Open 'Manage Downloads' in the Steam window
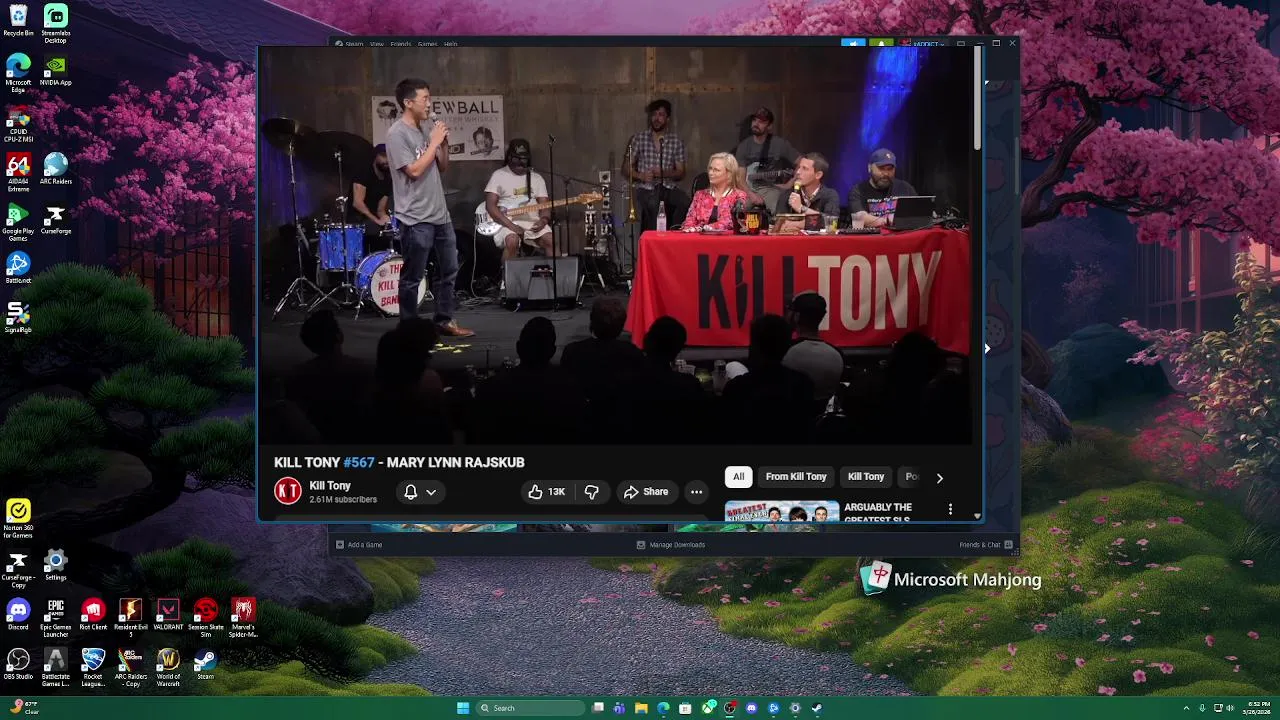 click(x=671, y=545)
